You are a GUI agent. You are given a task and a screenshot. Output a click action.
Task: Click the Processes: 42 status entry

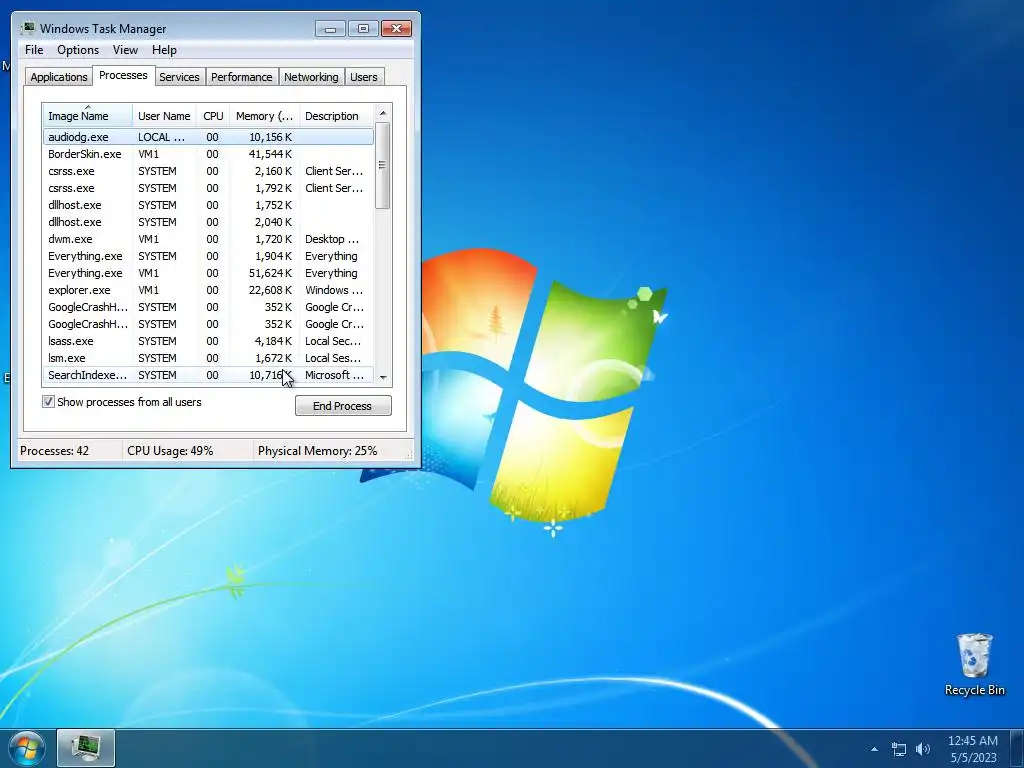54,451
